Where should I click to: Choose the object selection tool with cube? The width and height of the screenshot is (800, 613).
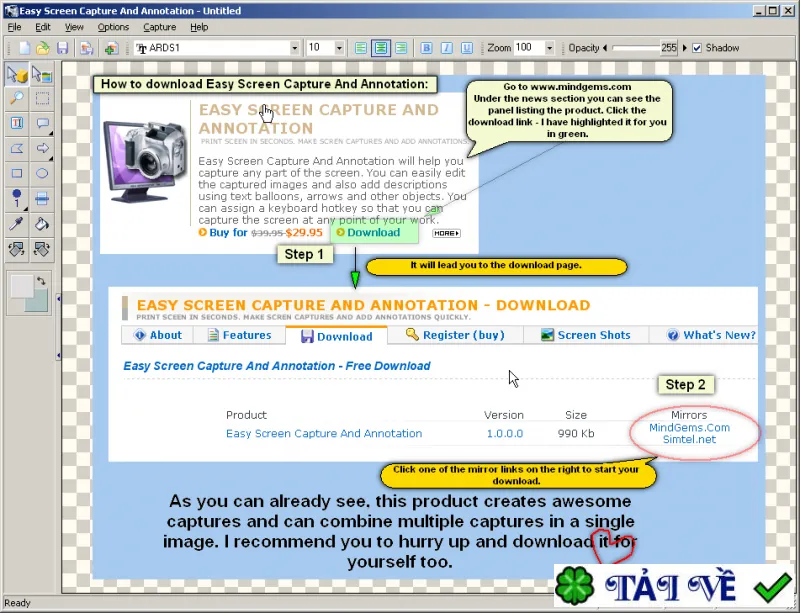coord(17,75)
